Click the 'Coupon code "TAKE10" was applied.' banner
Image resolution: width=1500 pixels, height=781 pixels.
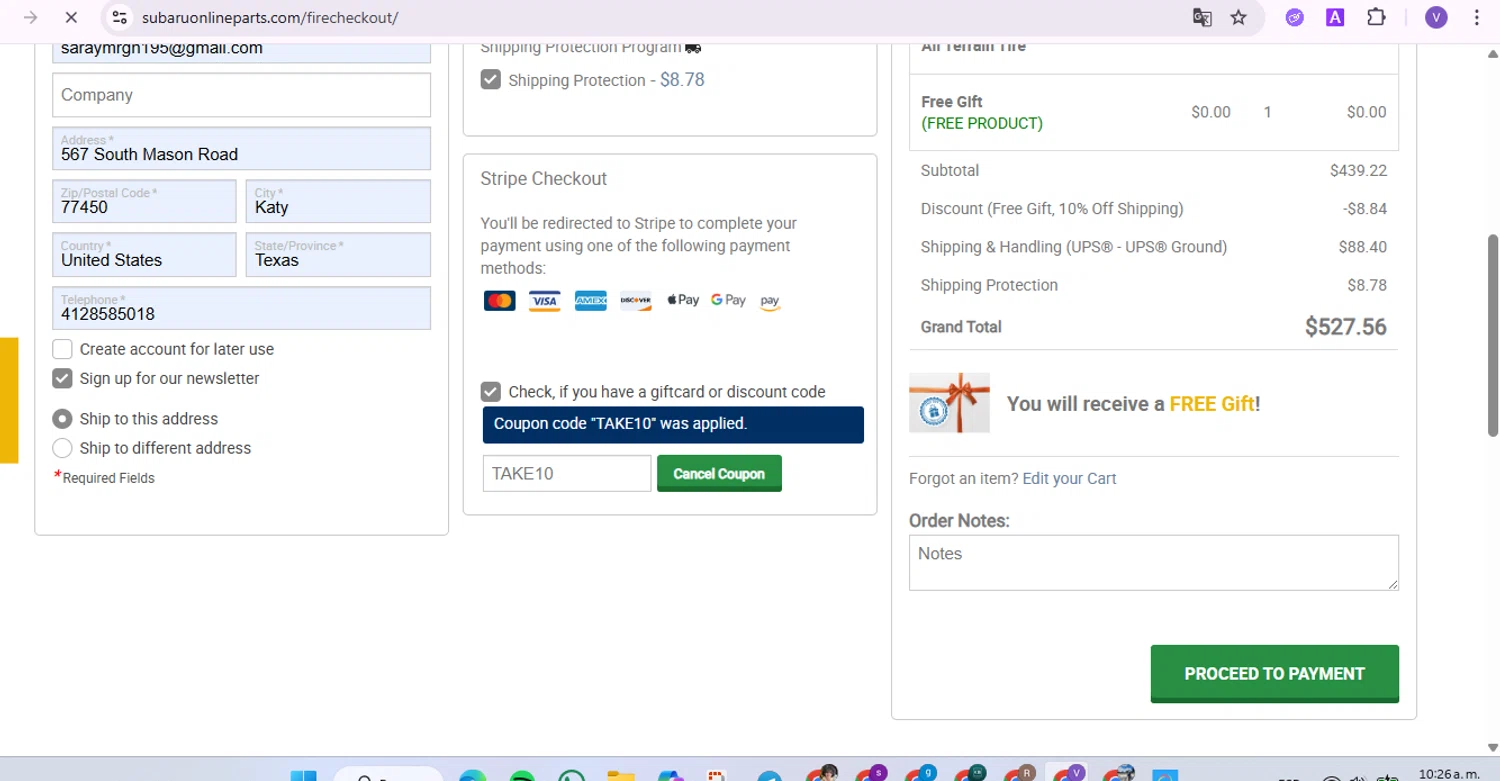point(673,424)
